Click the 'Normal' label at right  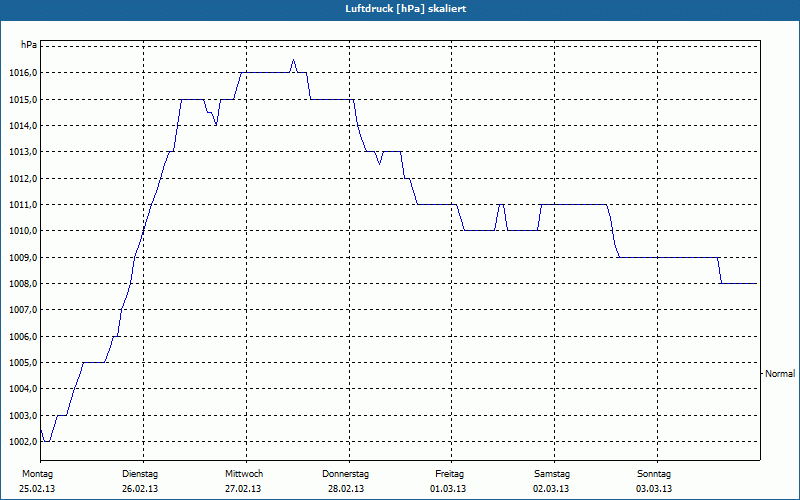coord(780,374)
